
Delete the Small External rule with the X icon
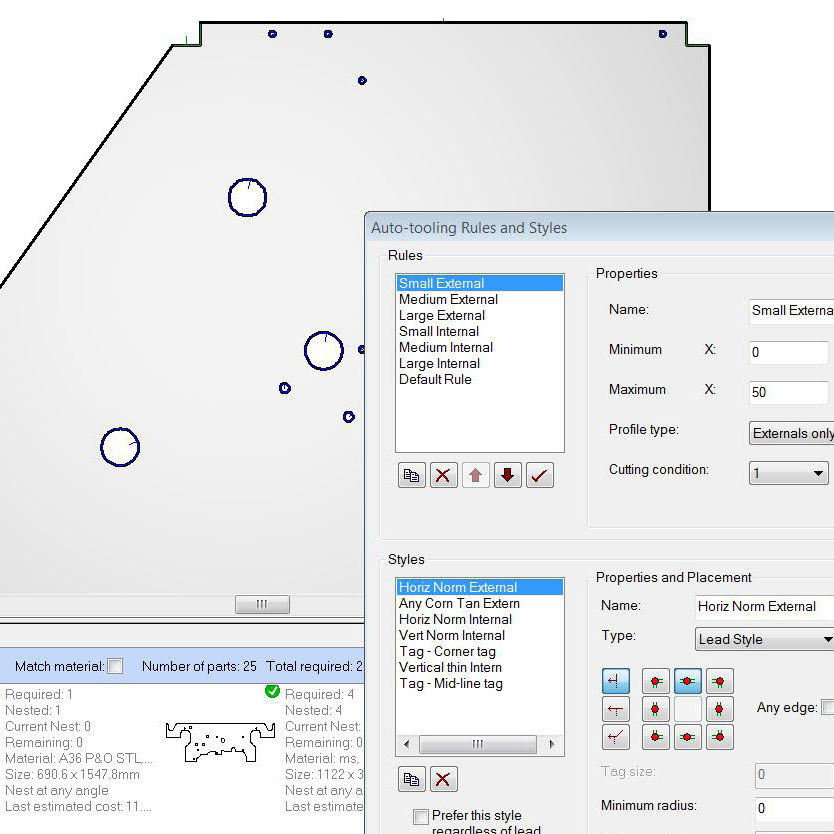click(443, 475)
